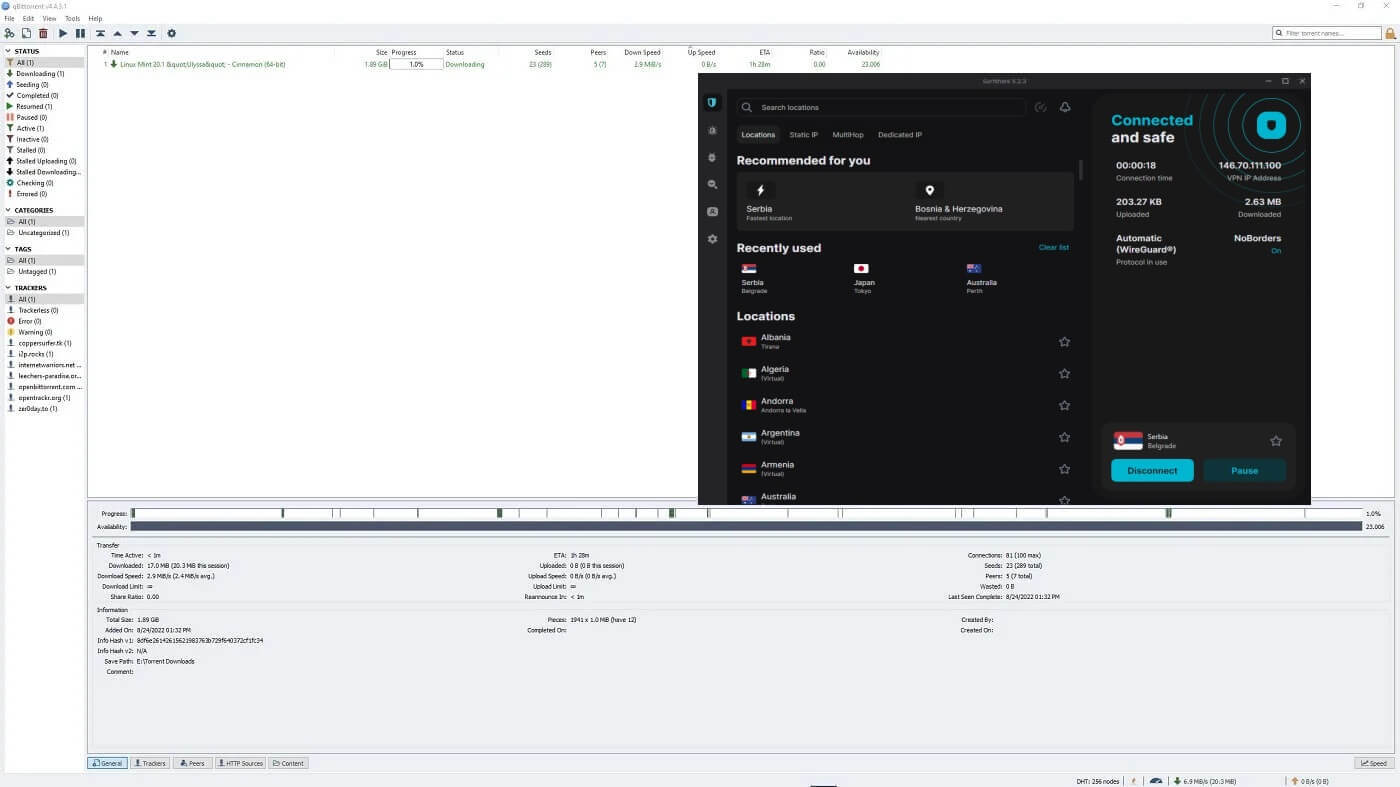Favorite Armenia with its star icon

[1064, 469]
